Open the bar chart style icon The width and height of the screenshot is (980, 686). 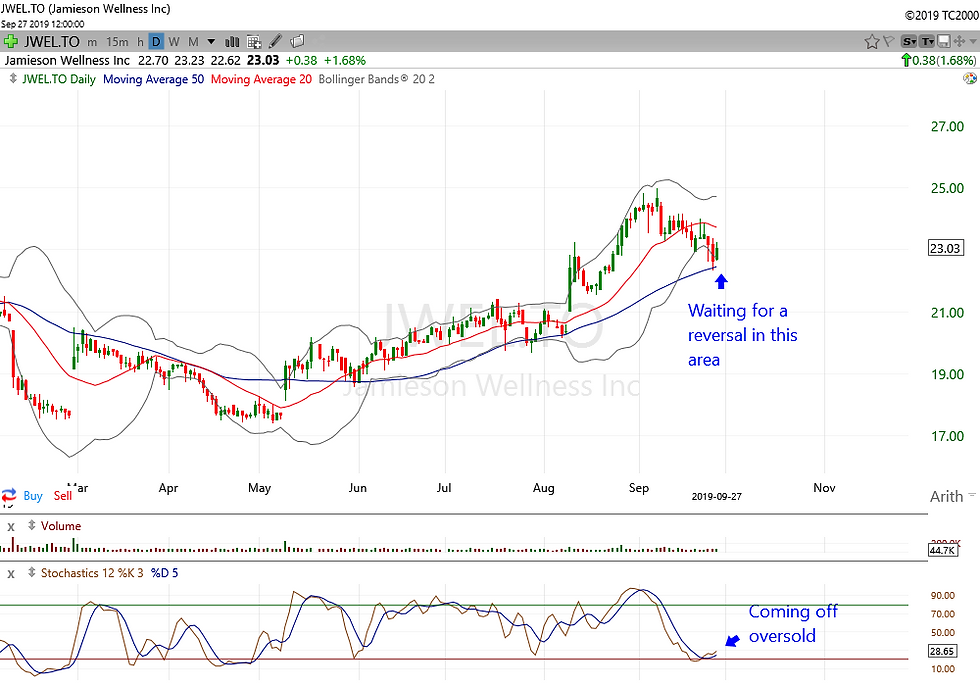click(232, 42)
